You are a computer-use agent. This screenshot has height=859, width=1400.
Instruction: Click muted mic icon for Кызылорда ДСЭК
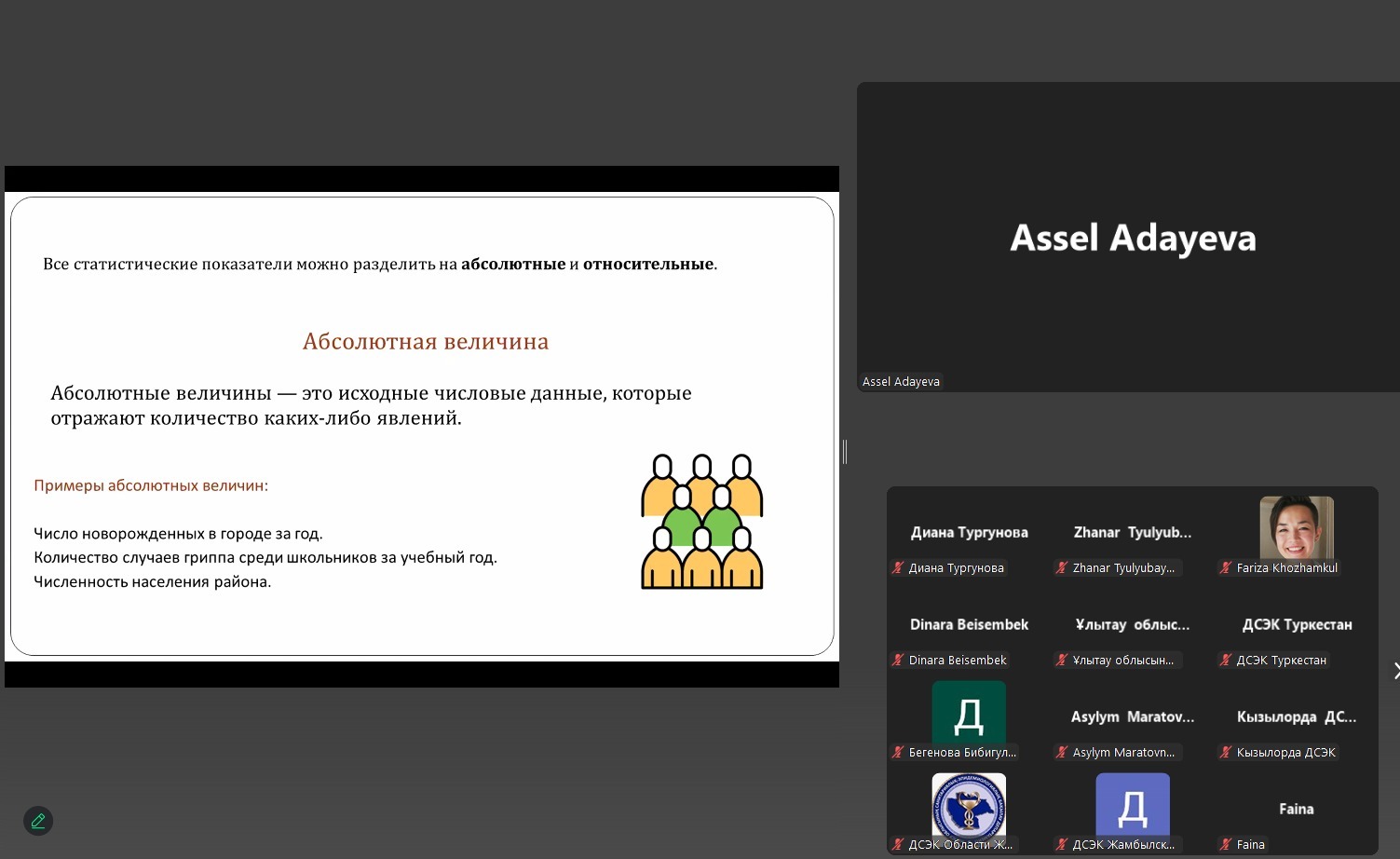point(1226,753)
